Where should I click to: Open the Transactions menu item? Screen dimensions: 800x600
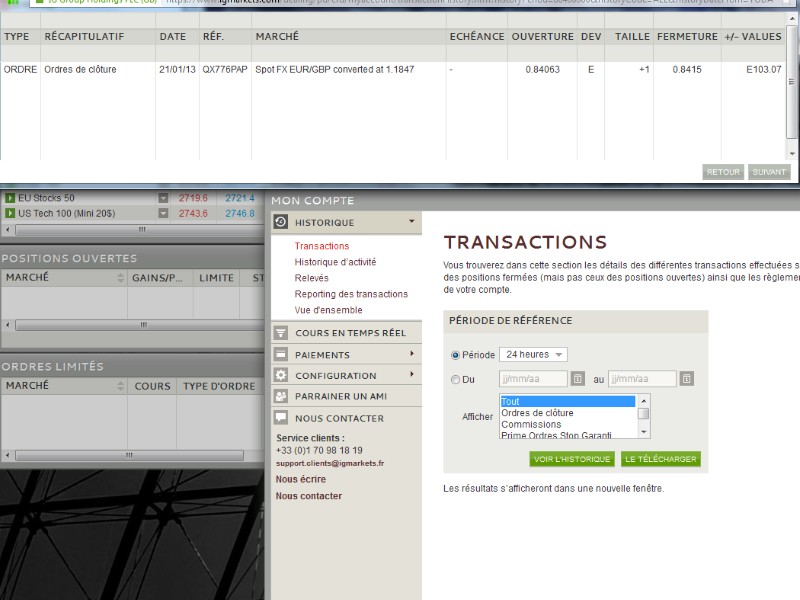click(x=321, y=246)
